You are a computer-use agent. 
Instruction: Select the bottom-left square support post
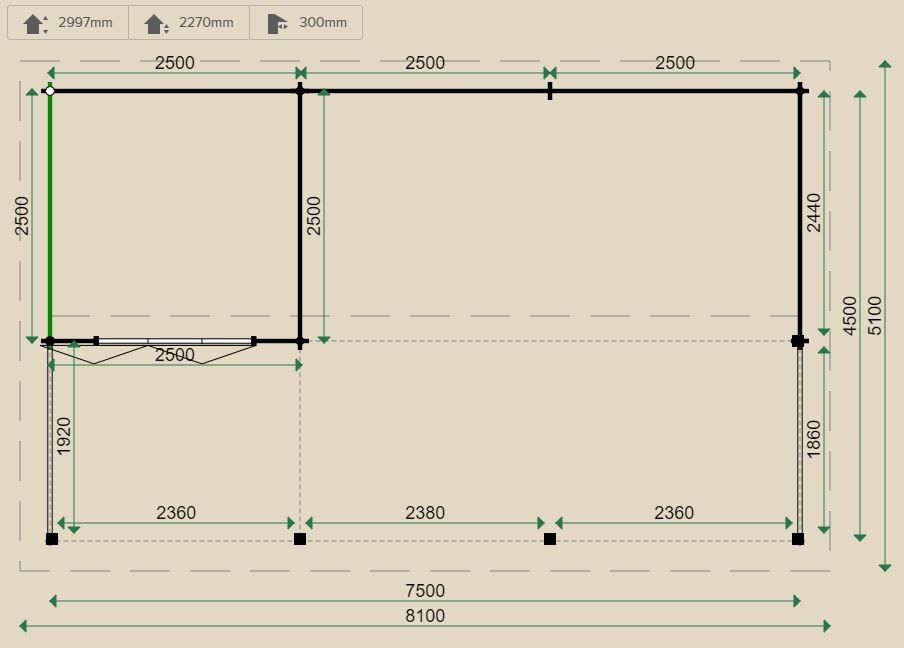pyautogui.click(x=52, y=539)
